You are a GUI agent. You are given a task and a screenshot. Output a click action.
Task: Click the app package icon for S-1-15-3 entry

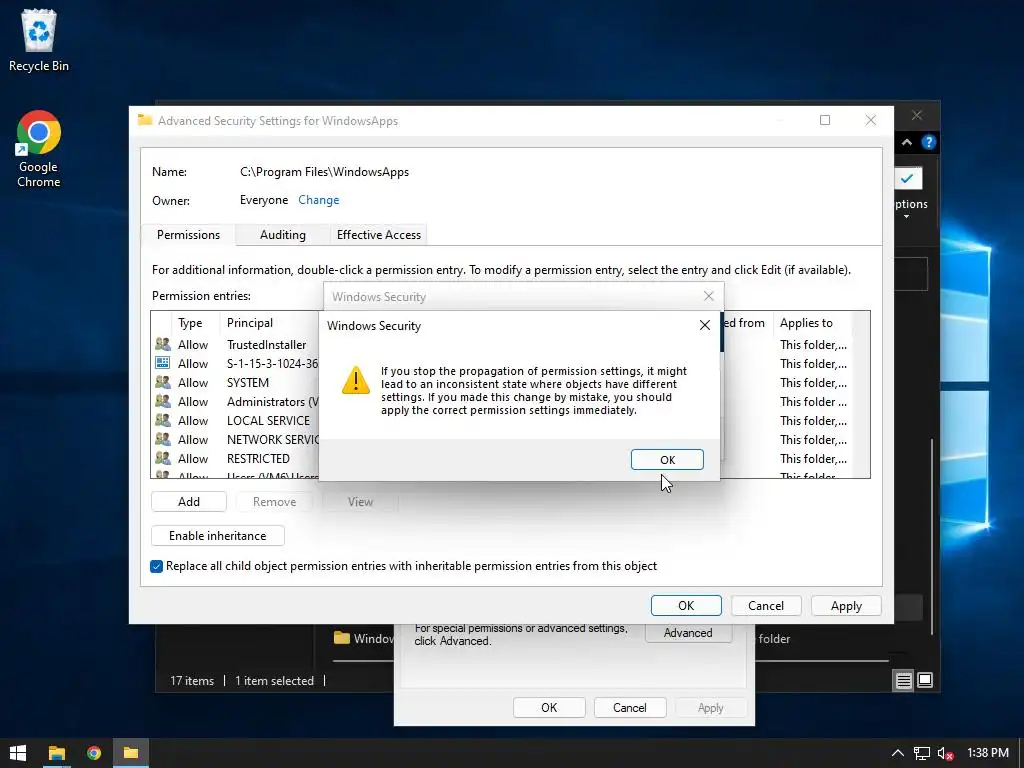click(x=163, y=363)
